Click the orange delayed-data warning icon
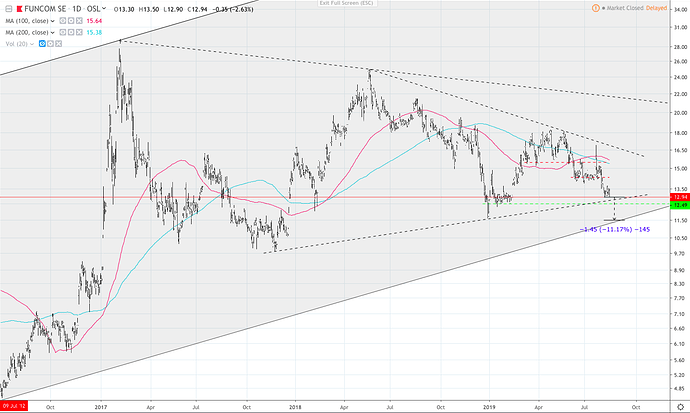This screenshot has width=690, height=413. coord(595,8)
